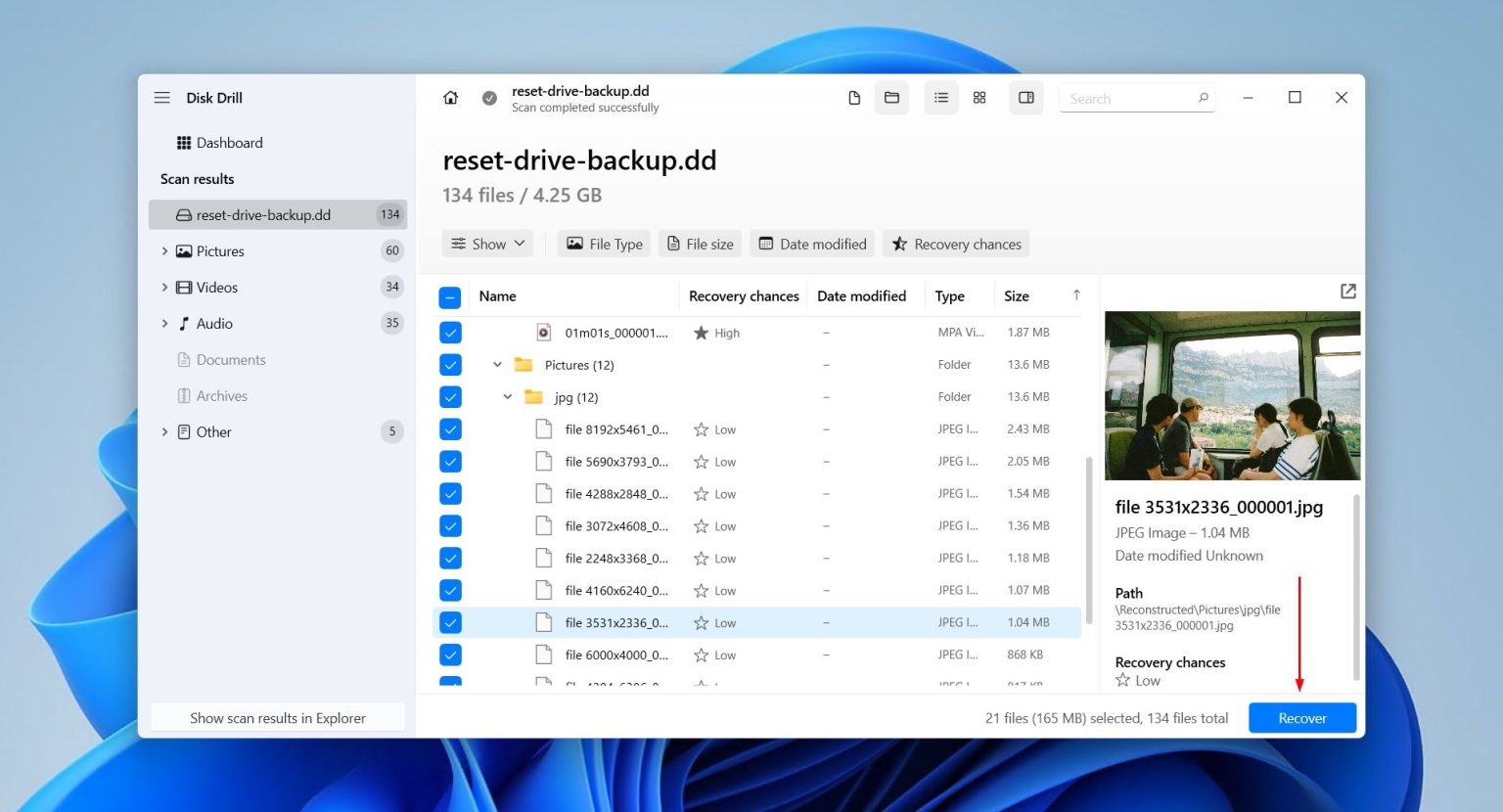Collapse the Pictures (12) folder row

click(497, 365)
